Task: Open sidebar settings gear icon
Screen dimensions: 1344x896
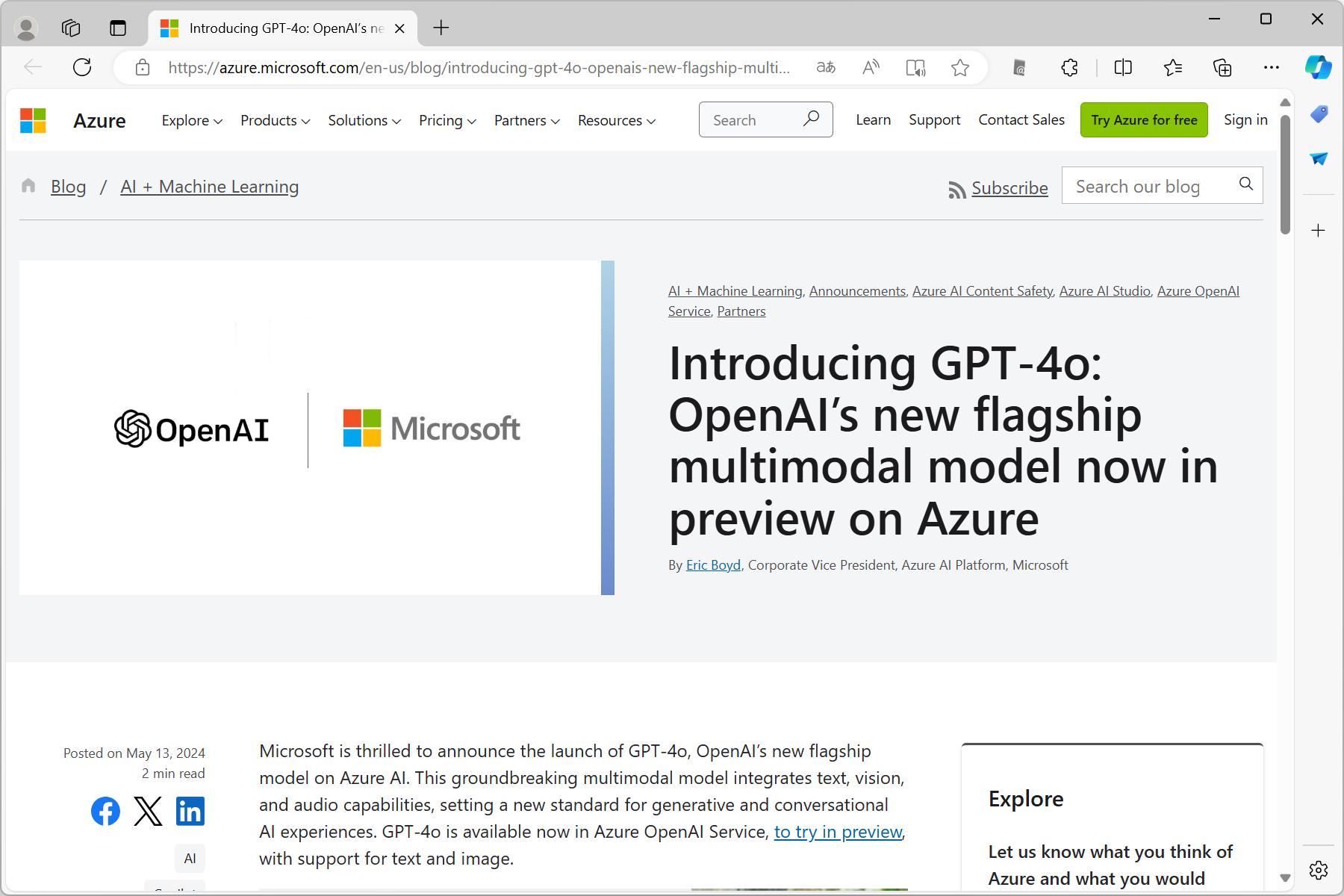Action: tap(1319, 870)
